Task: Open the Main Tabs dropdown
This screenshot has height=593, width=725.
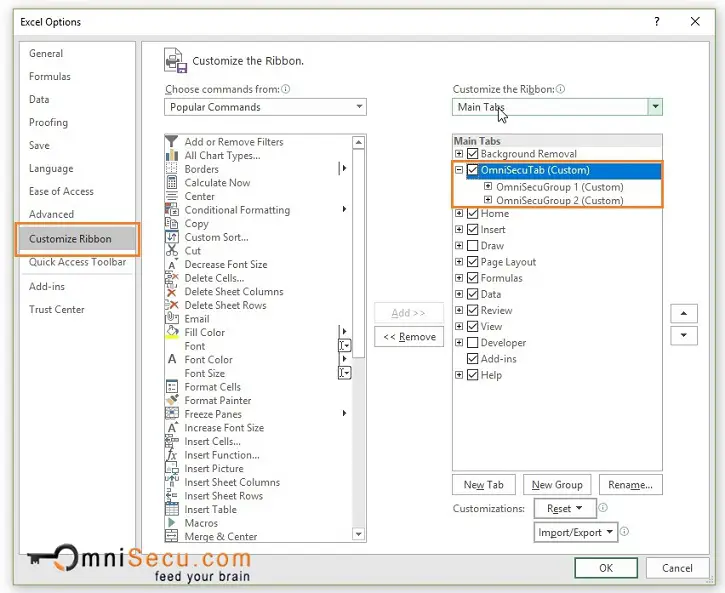Action: (x=557, y=107)
